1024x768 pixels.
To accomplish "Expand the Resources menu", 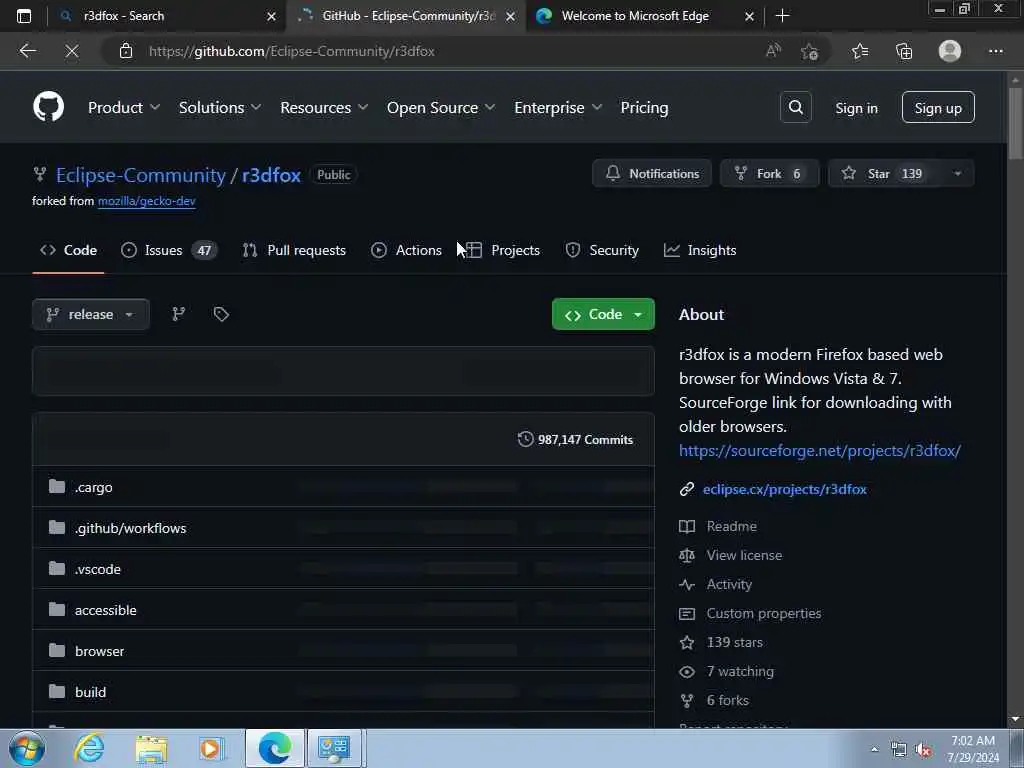I will (324, 107).
